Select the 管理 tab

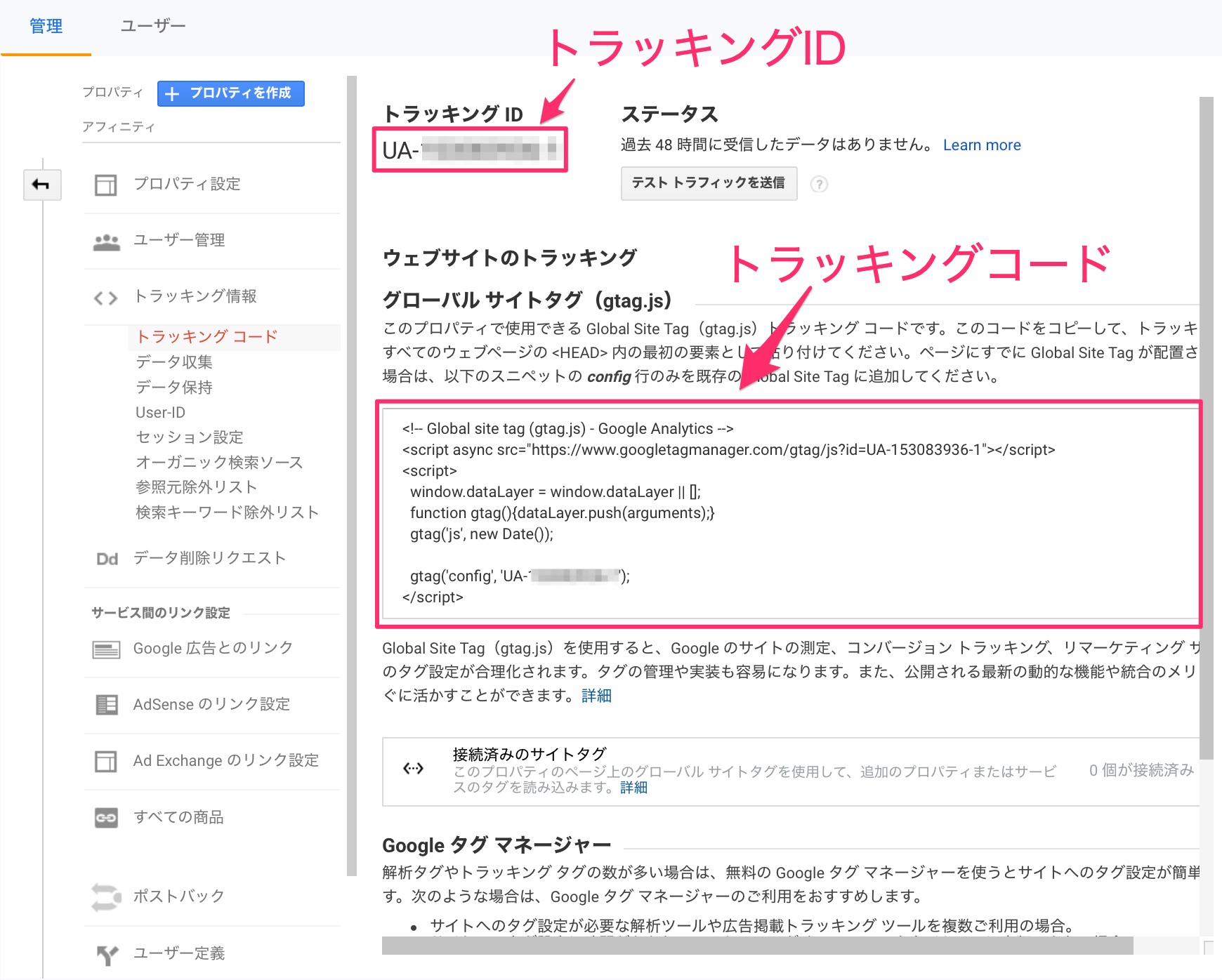coord(46,27)
